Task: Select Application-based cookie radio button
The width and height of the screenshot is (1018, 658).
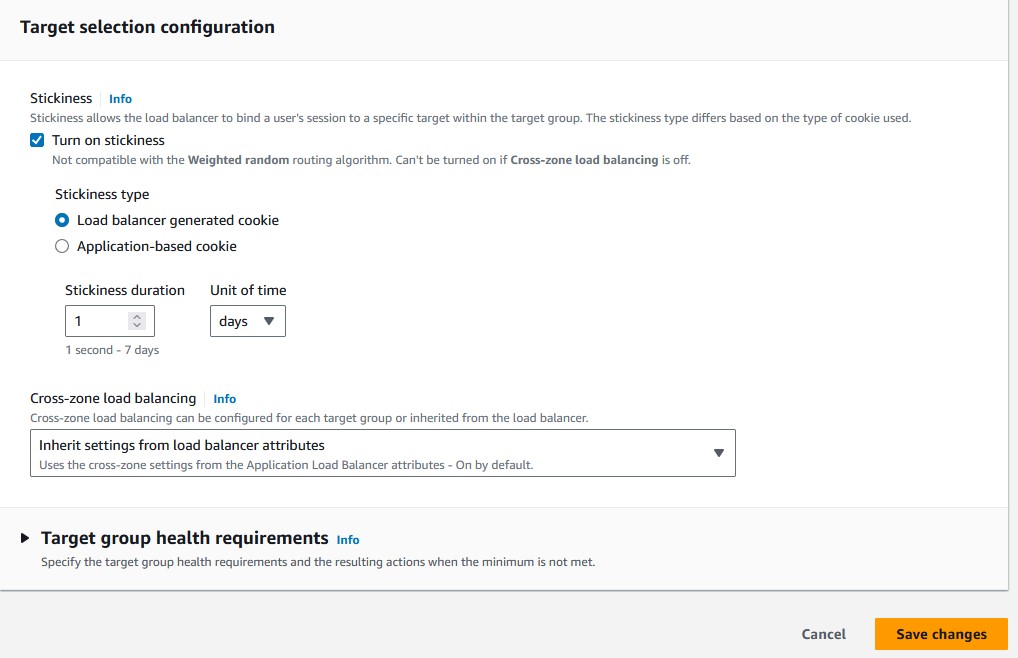Action: 62,247
